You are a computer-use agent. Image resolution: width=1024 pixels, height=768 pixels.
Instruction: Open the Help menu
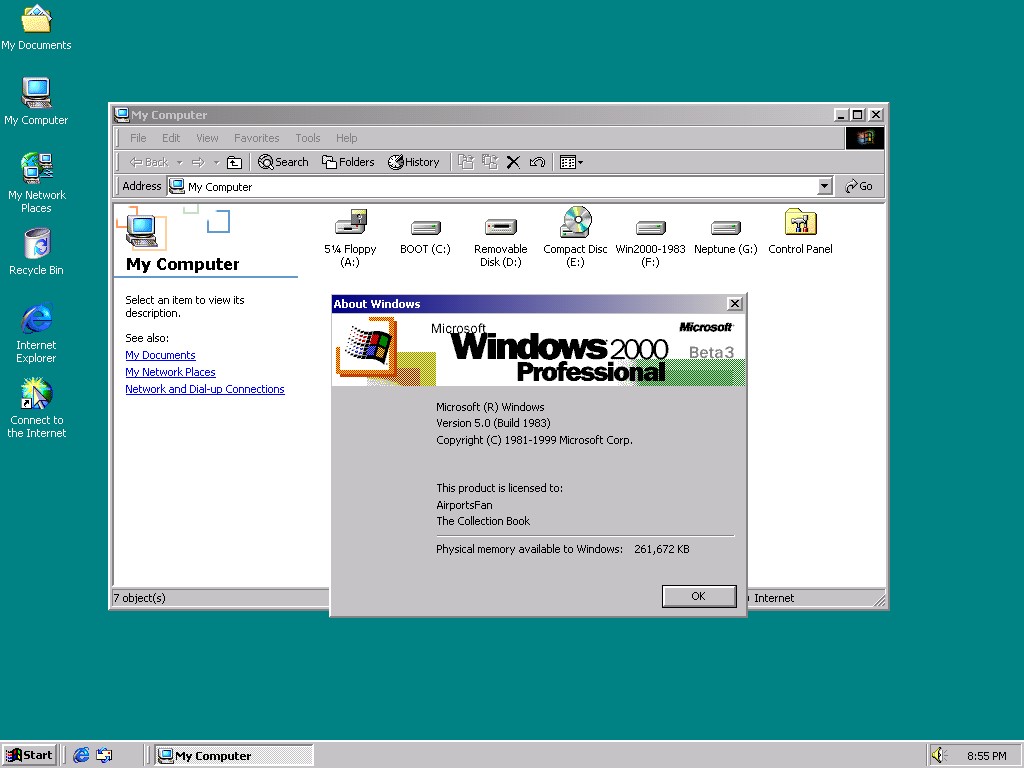pos(347,138)
